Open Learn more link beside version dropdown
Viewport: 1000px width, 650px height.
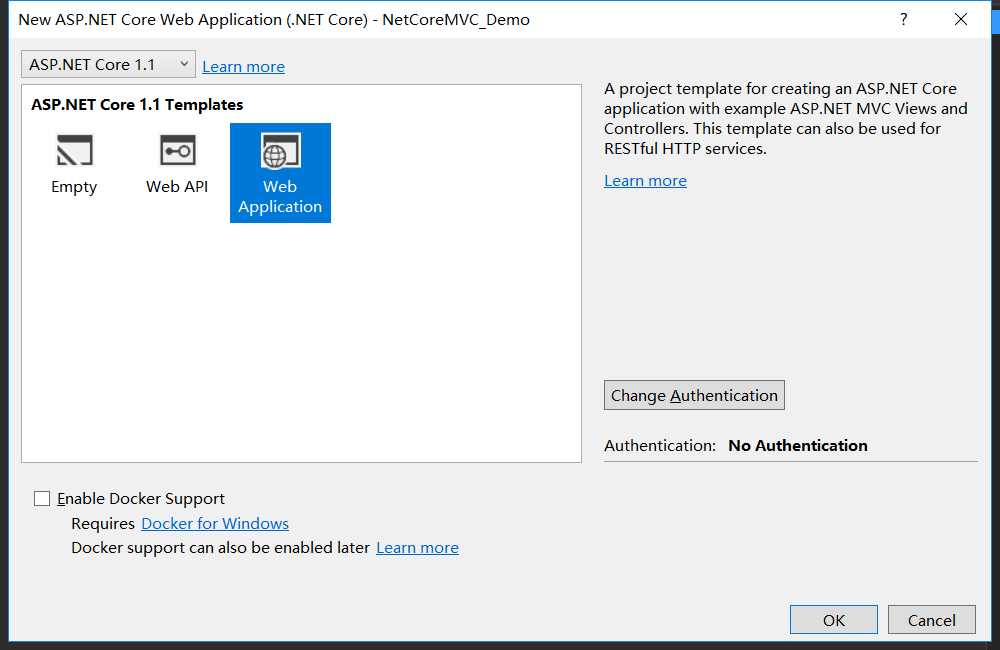[x=243, y=67]
